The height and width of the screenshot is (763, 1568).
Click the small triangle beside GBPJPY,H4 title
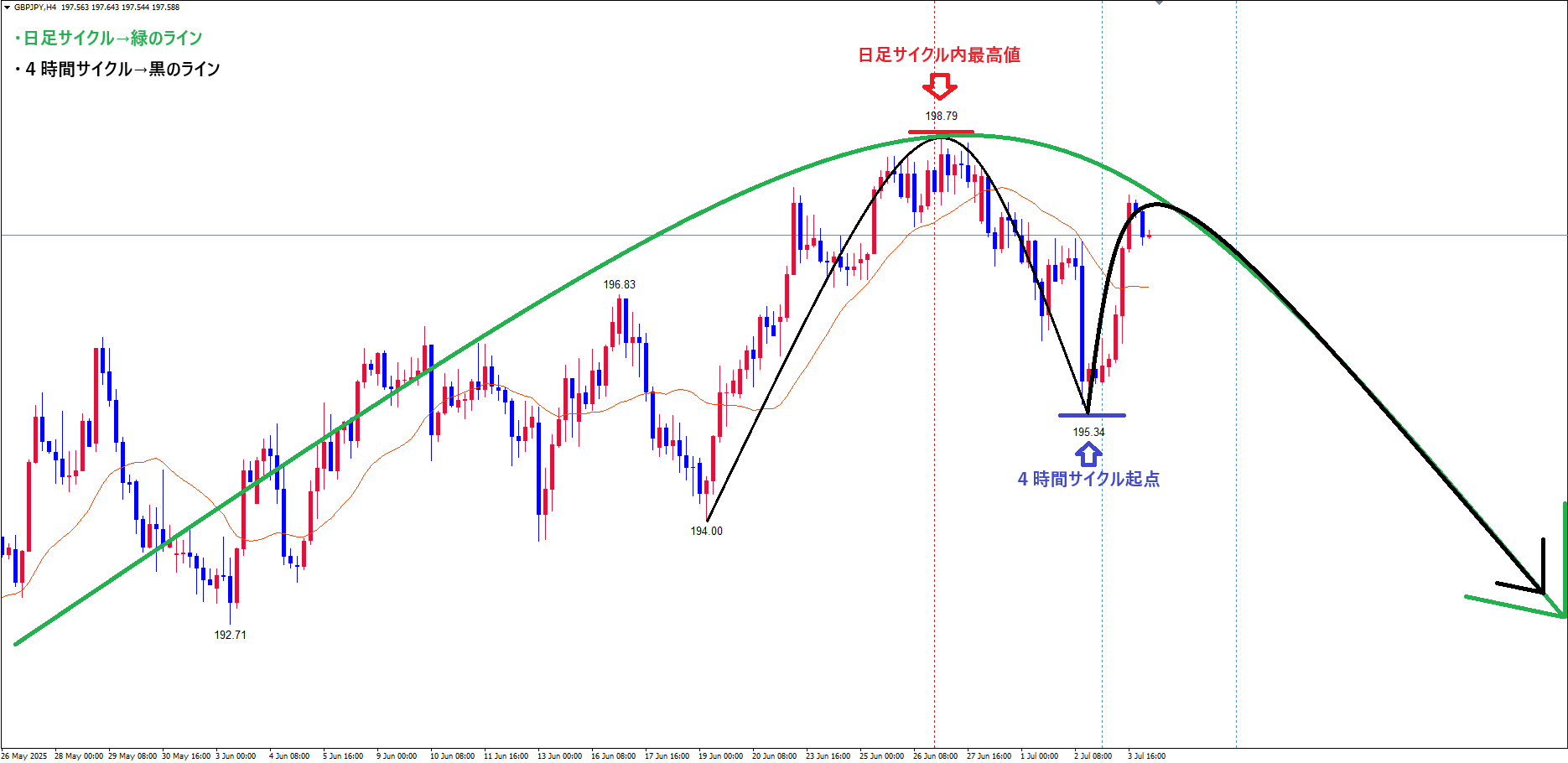tap(8, 7)
